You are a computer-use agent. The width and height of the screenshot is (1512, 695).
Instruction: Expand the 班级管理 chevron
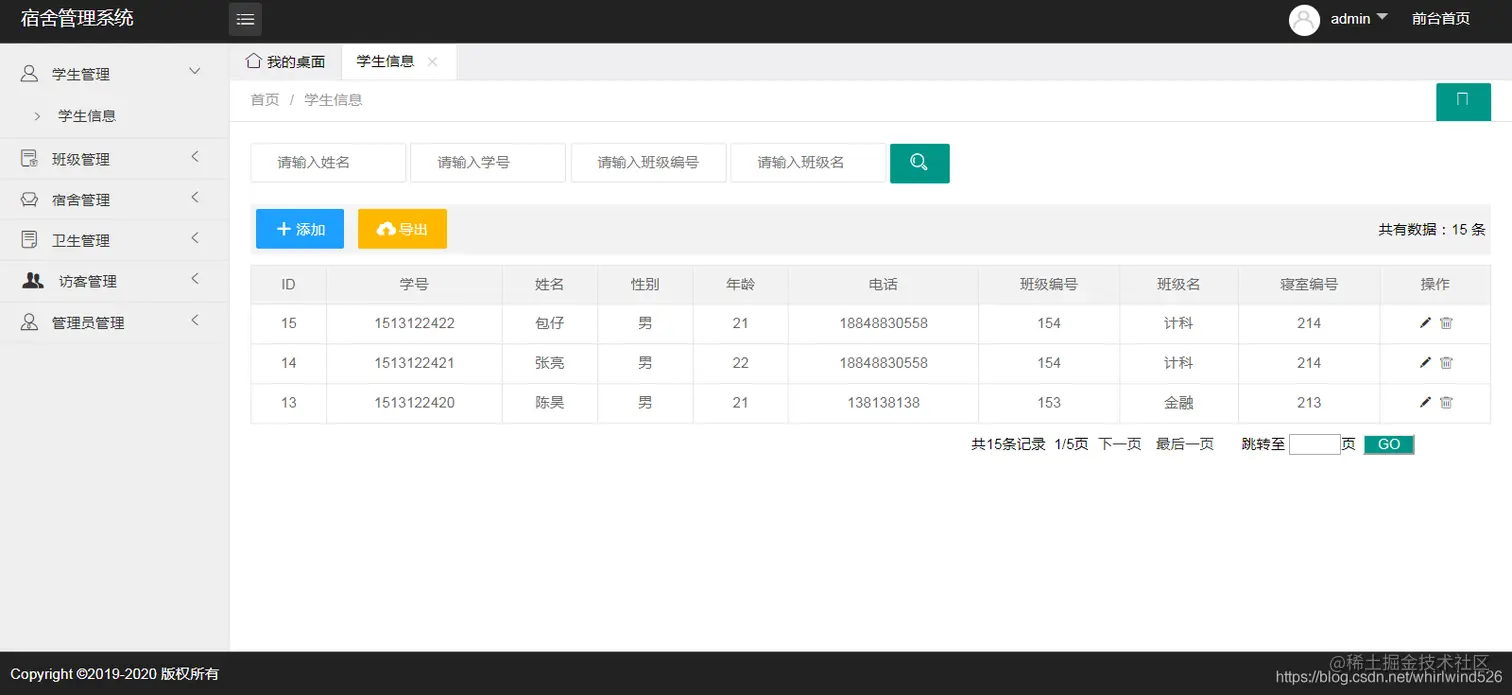(x=195, y=156)
